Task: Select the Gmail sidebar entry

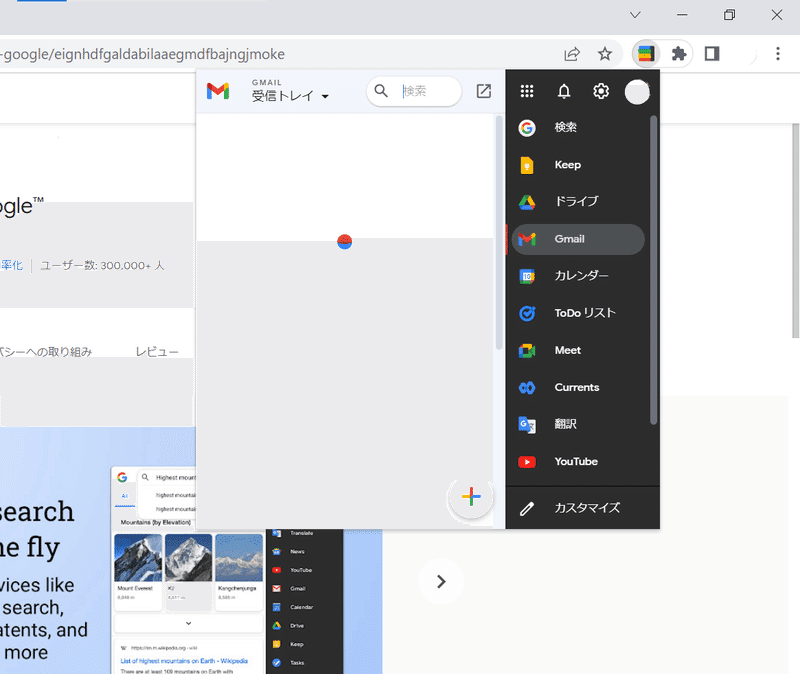Action: click(579, 239)
